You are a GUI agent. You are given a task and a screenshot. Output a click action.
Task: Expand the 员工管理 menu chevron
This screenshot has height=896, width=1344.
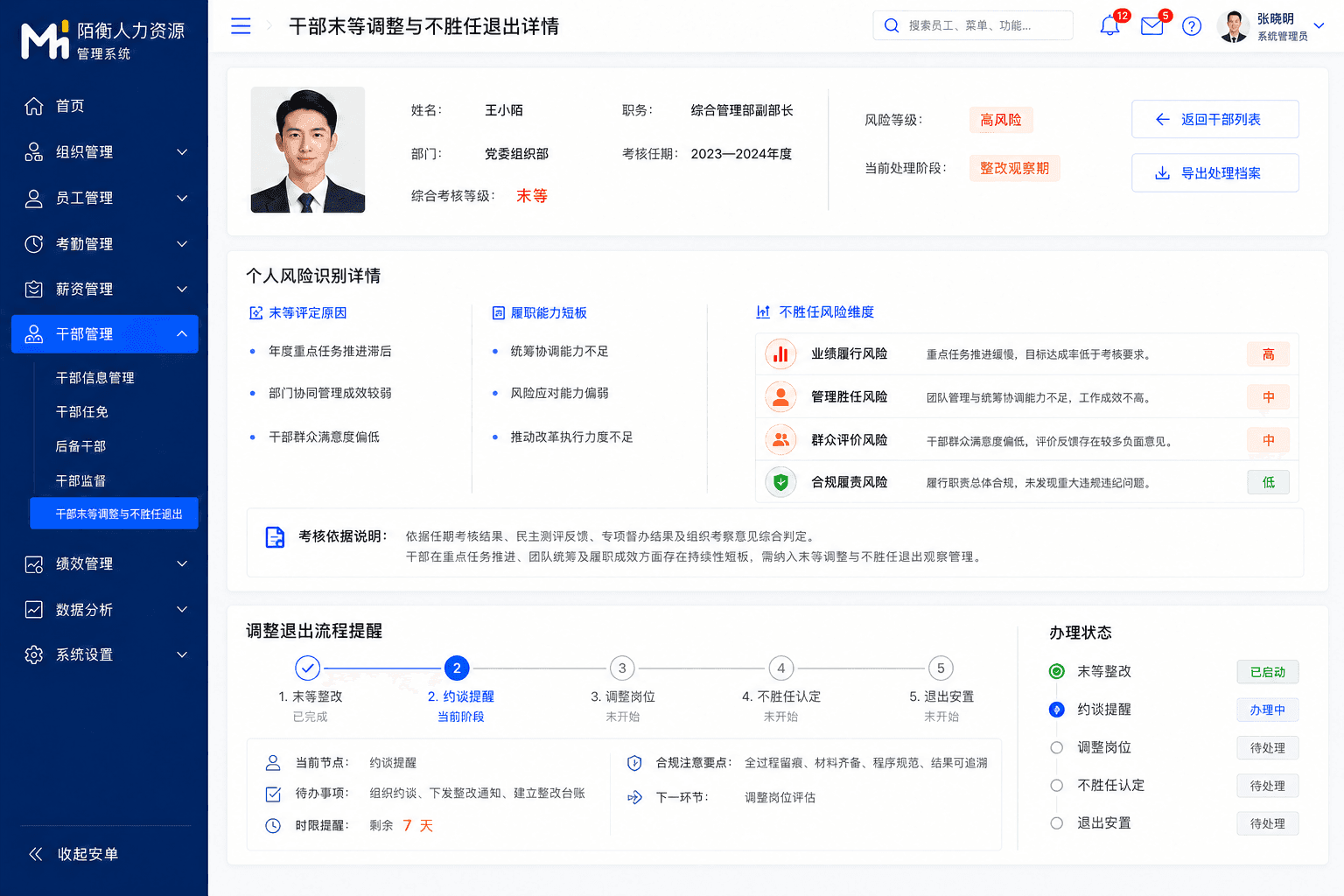click(182, 198)
